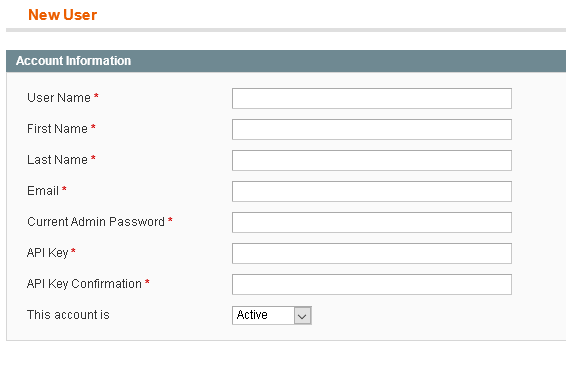Click the New User page heading
Screen dimensions: 566x368
point(62,15)
